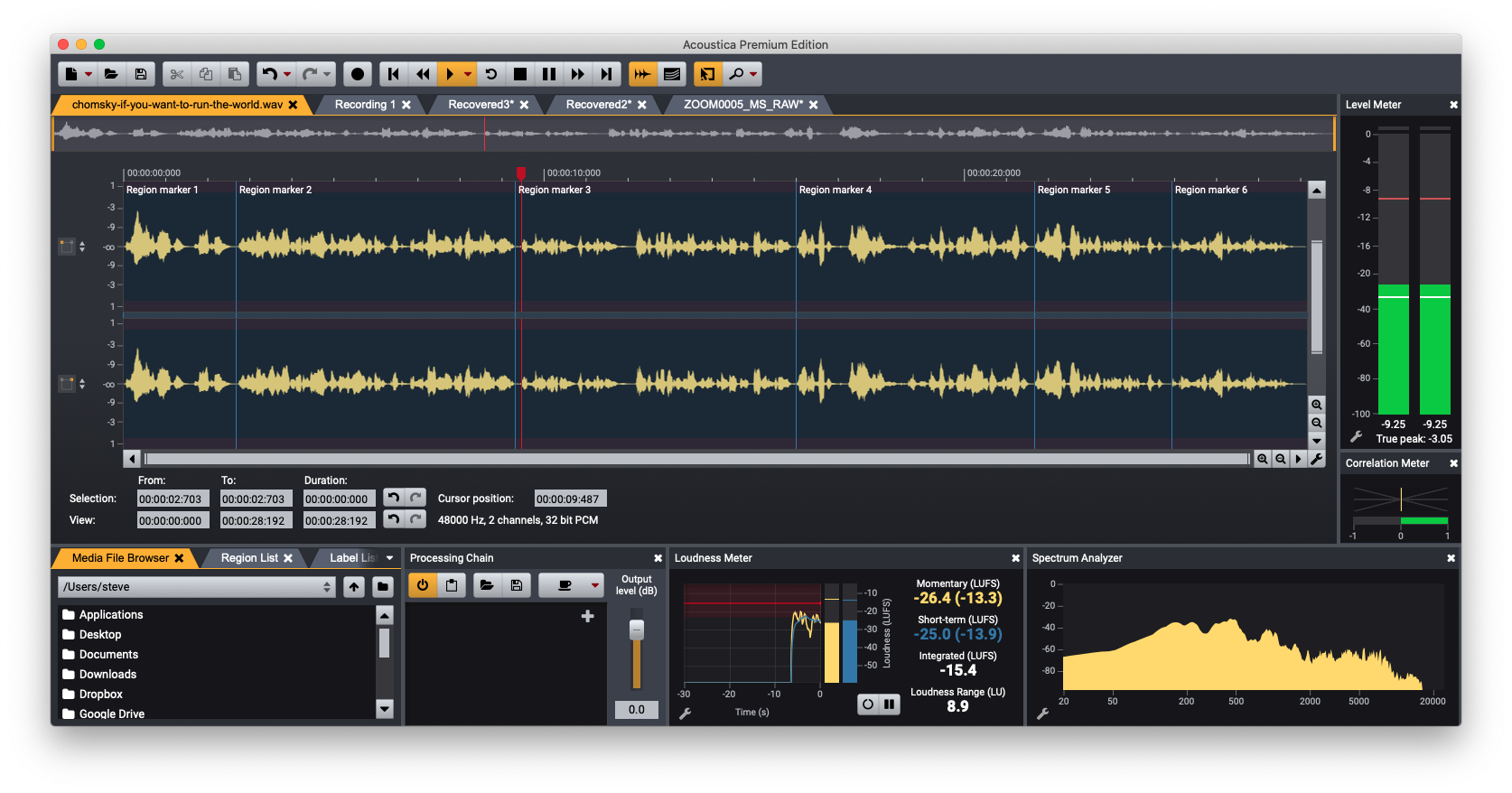Screen dimensions: 1512x793
Task: Go up one folder in Media File Browser
Action: point(354,587)
